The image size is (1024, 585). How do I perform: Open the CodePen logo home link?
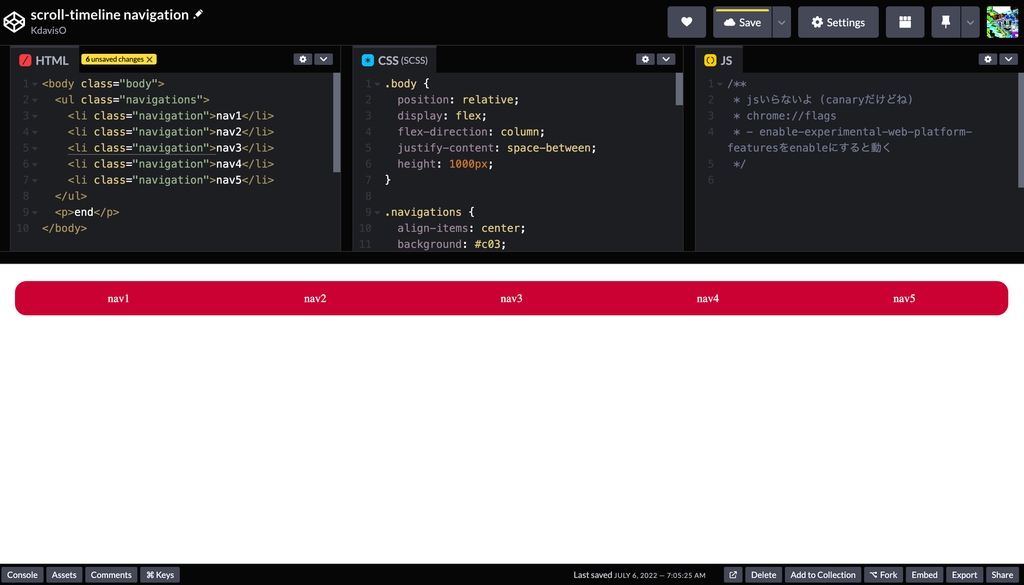point(14,22)
